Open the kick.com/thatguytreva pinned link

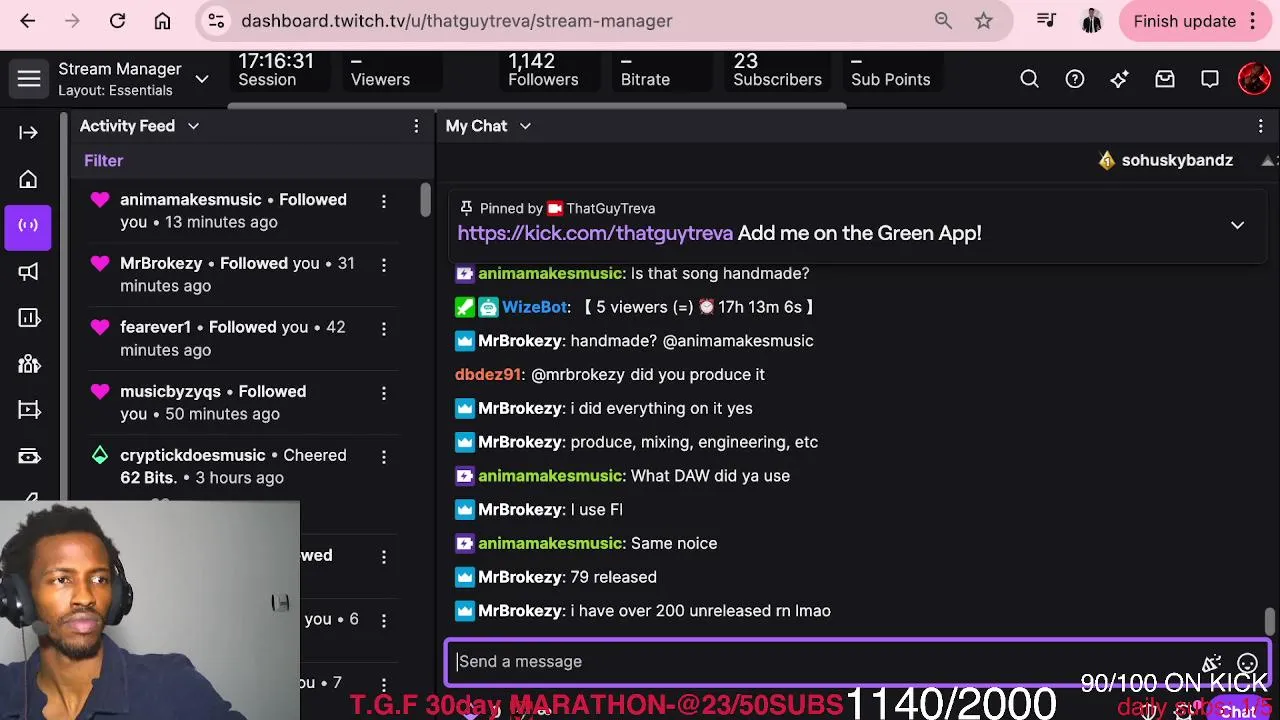(x=595, y=233)
